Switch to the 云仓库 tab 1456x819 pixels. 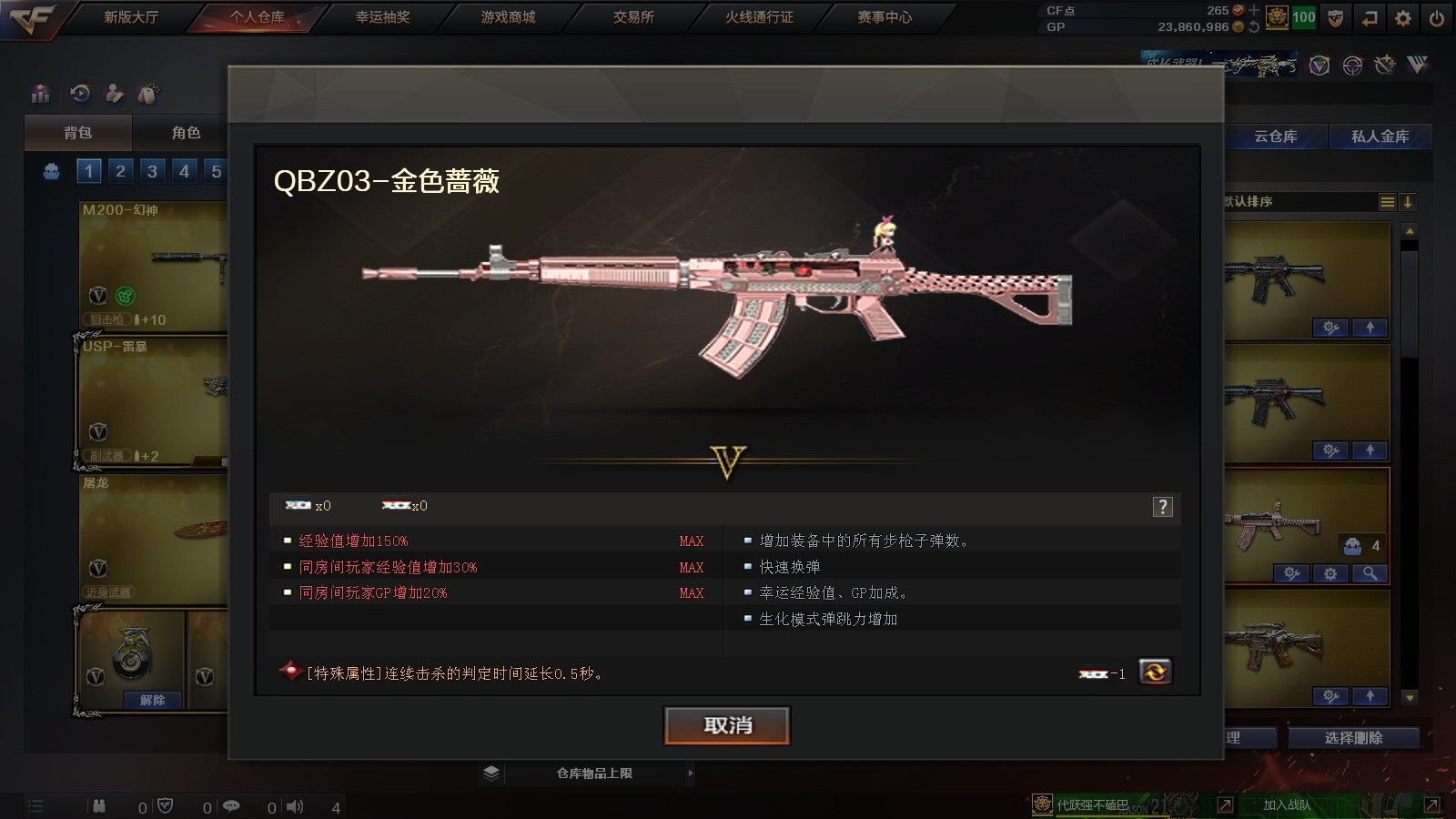pyautogui.click(x=1275, y=136)
